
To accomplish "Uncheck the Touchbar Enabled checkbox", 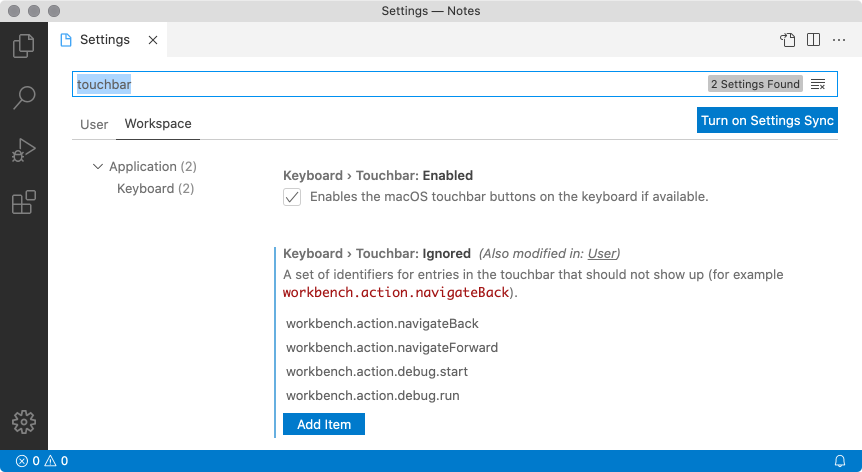I will 292,197.
